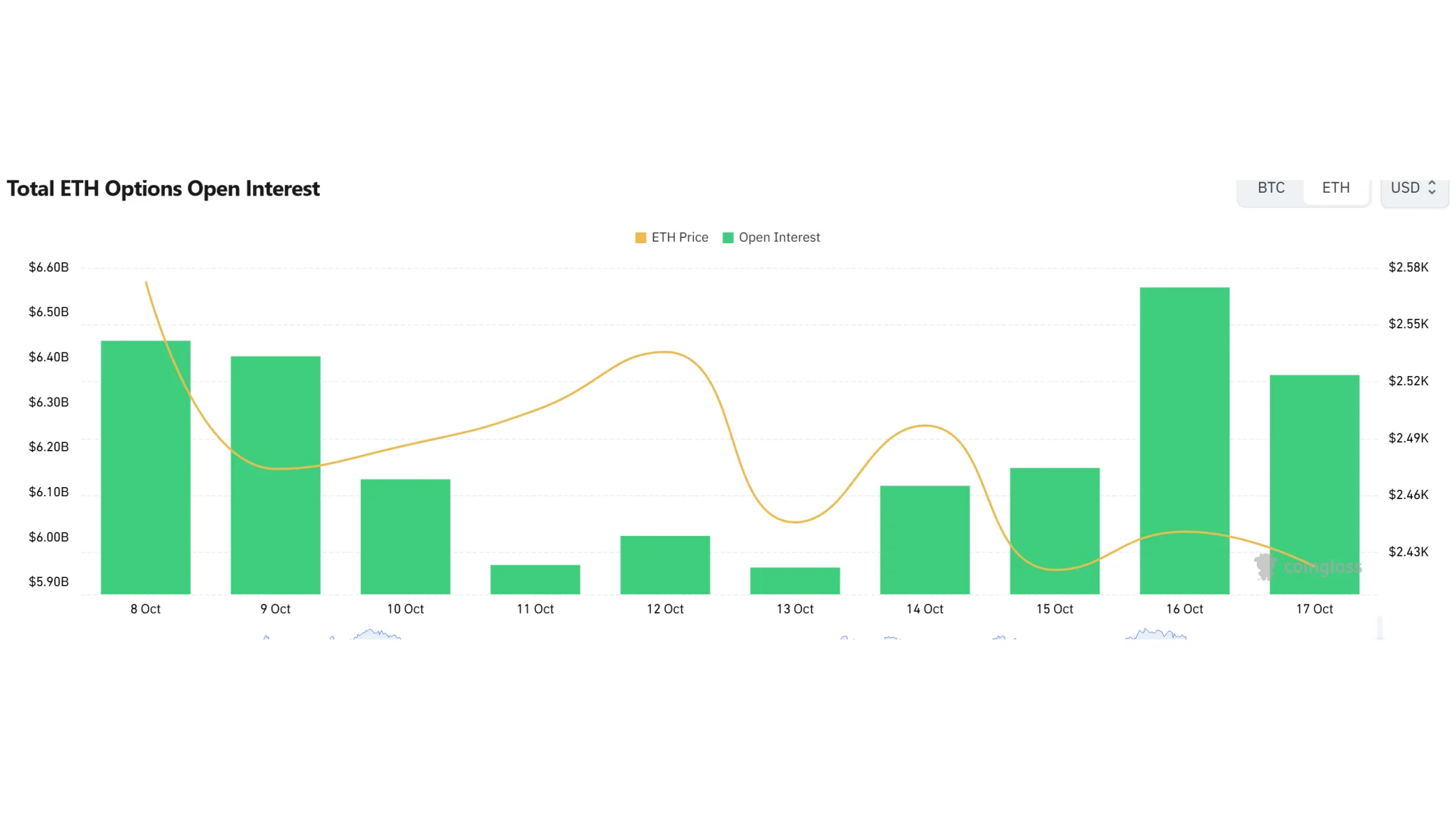This screenshot has width=1456, height=819.
Task: Click the 9 Oct open interest bar
Action: coord(276,475)
